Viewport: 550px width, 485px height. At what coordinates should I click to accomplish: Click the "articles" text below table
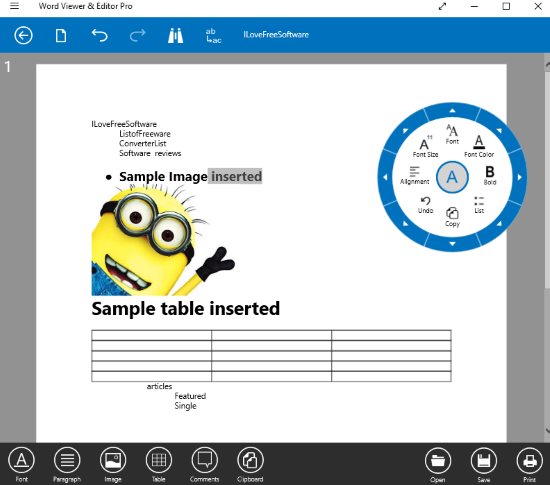[x=159, y=386]
